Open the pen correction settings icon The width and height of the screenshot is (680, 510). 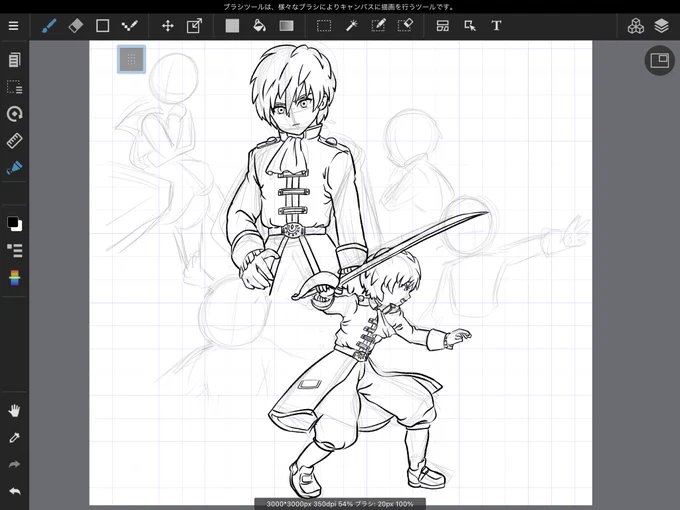(x=14, y=168)
